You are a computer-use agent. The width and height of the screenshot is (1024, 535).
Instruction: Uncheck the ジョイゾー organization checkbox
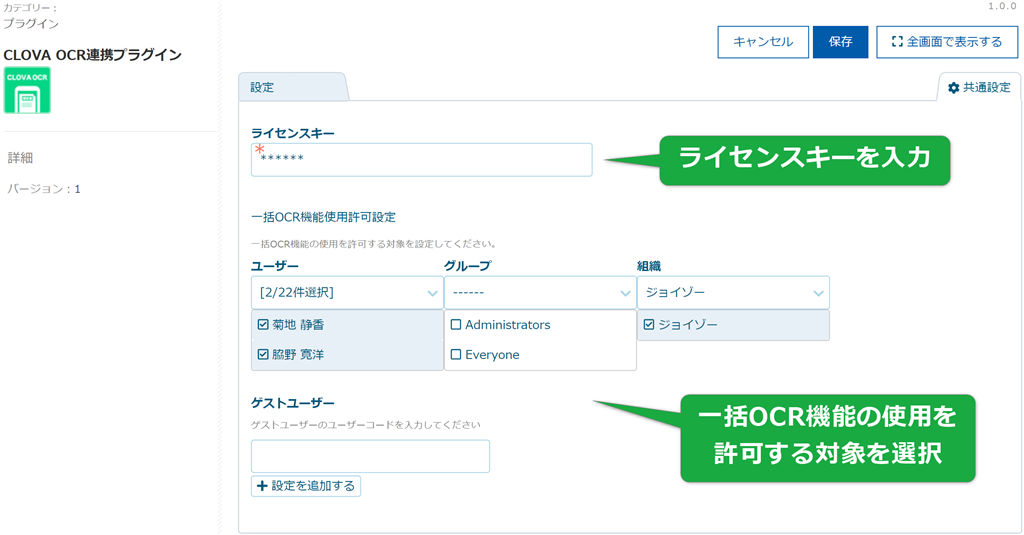648,325
